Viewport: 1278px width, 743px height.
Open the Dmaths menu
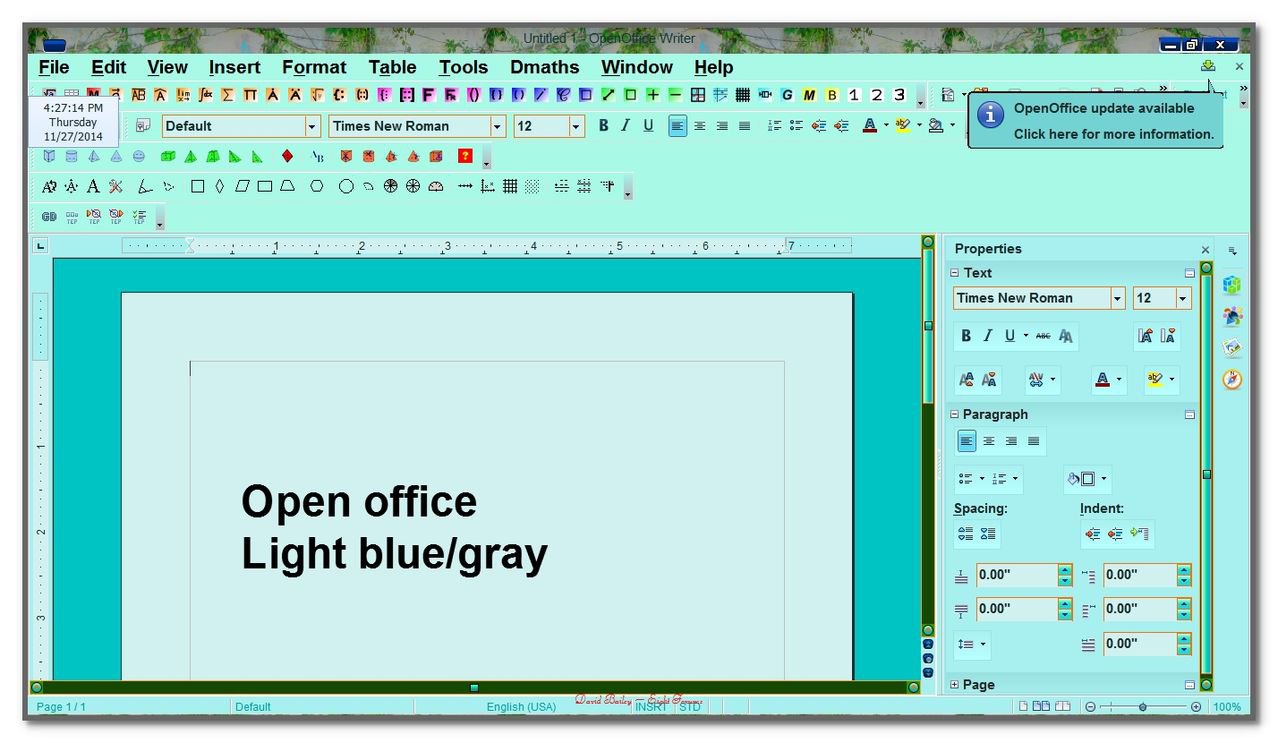pos(544,67)
